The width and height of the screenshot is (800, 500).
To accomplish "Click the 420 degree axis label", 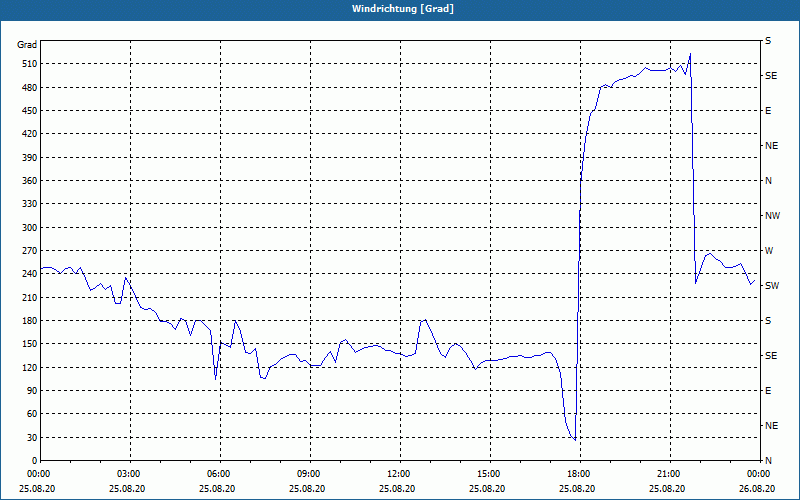I will [30, 134].
